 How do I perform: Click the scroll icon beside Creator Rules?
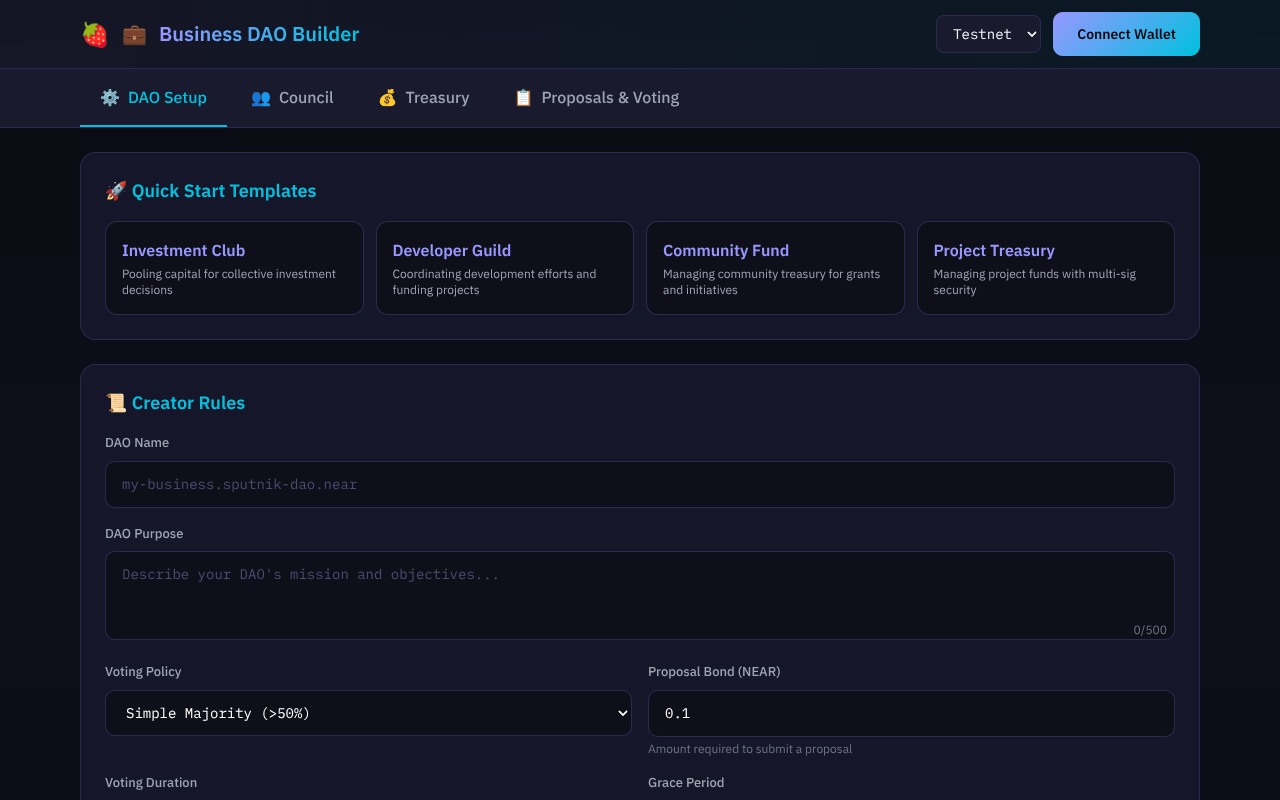coord(115,402)
